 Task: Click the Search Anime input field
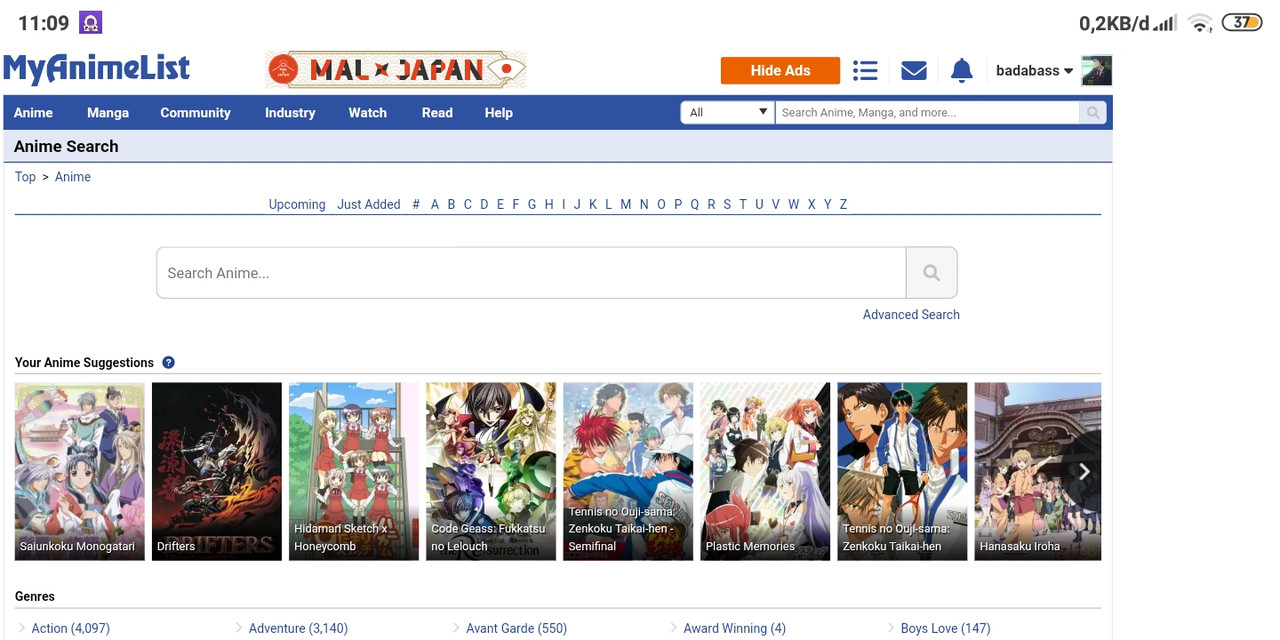pos(531,273)
